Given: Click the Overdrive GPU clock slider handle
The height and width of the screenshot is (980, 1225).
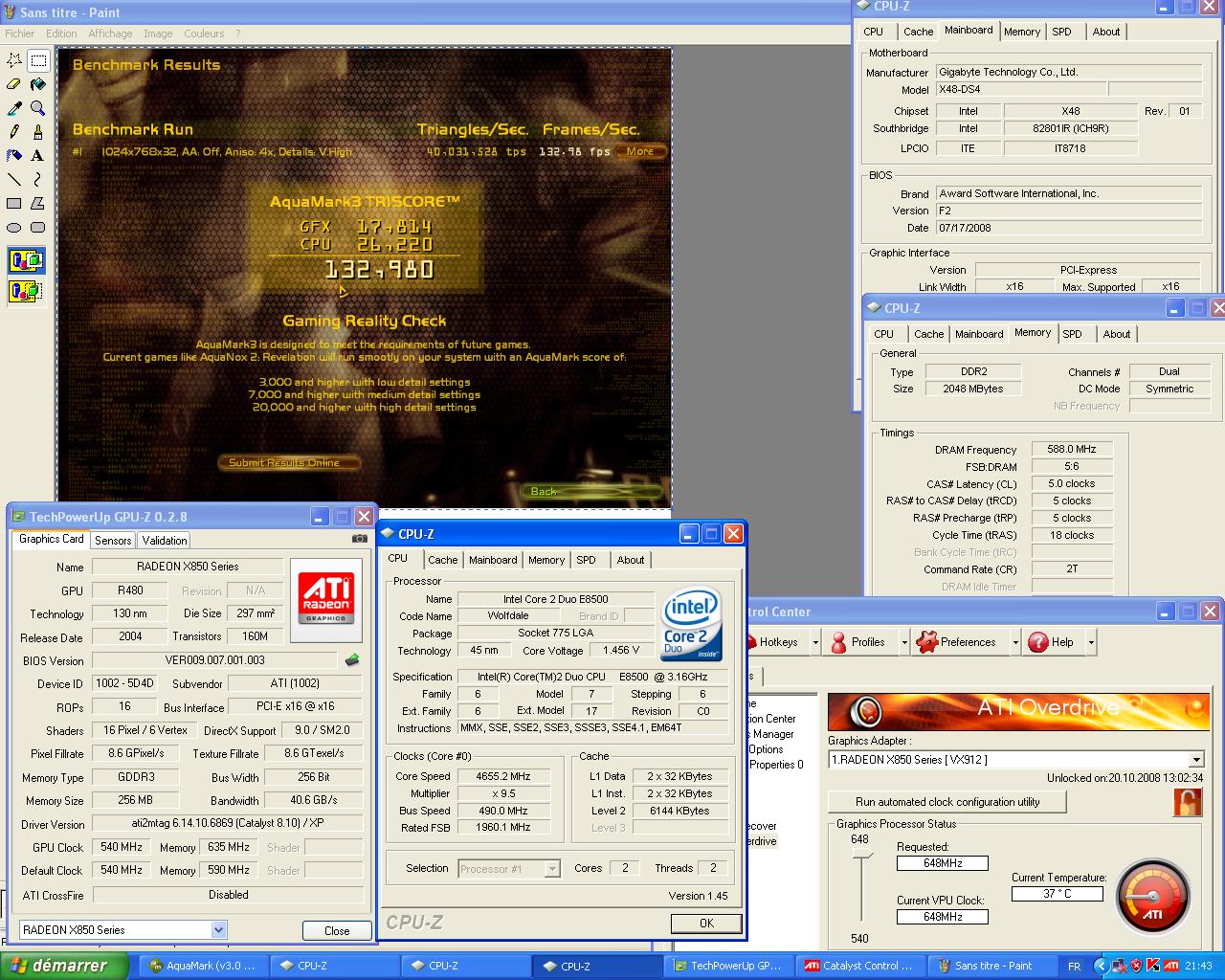Looking at the screenshot, I should click(x=861, y=855).
